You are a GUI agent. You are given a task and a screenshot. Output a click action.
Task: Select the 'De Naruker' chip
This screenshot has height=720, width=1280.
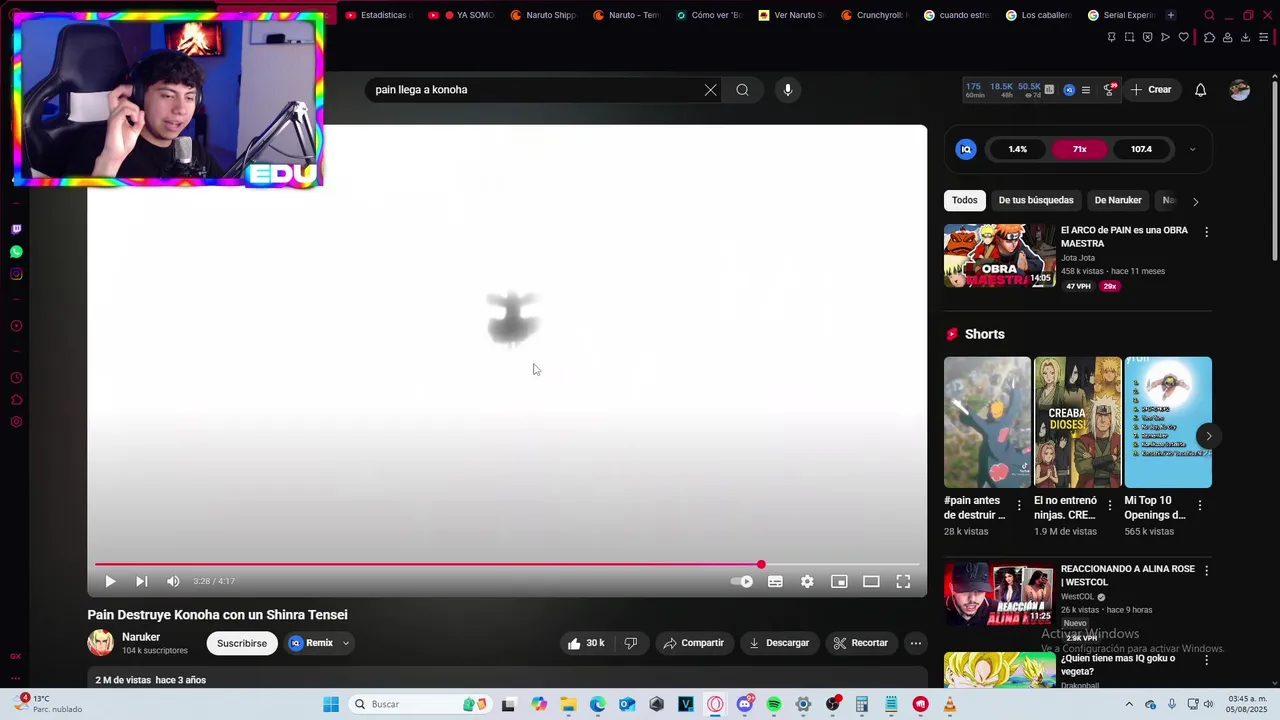[1118, 200]
